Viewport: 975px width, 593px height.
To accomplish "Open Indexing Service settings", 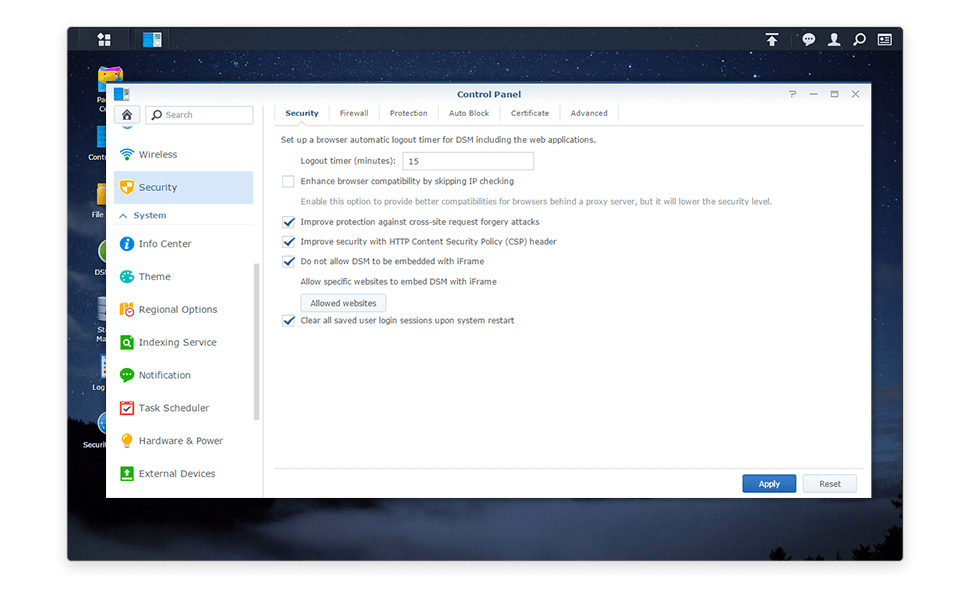I will tap(183, 342).
